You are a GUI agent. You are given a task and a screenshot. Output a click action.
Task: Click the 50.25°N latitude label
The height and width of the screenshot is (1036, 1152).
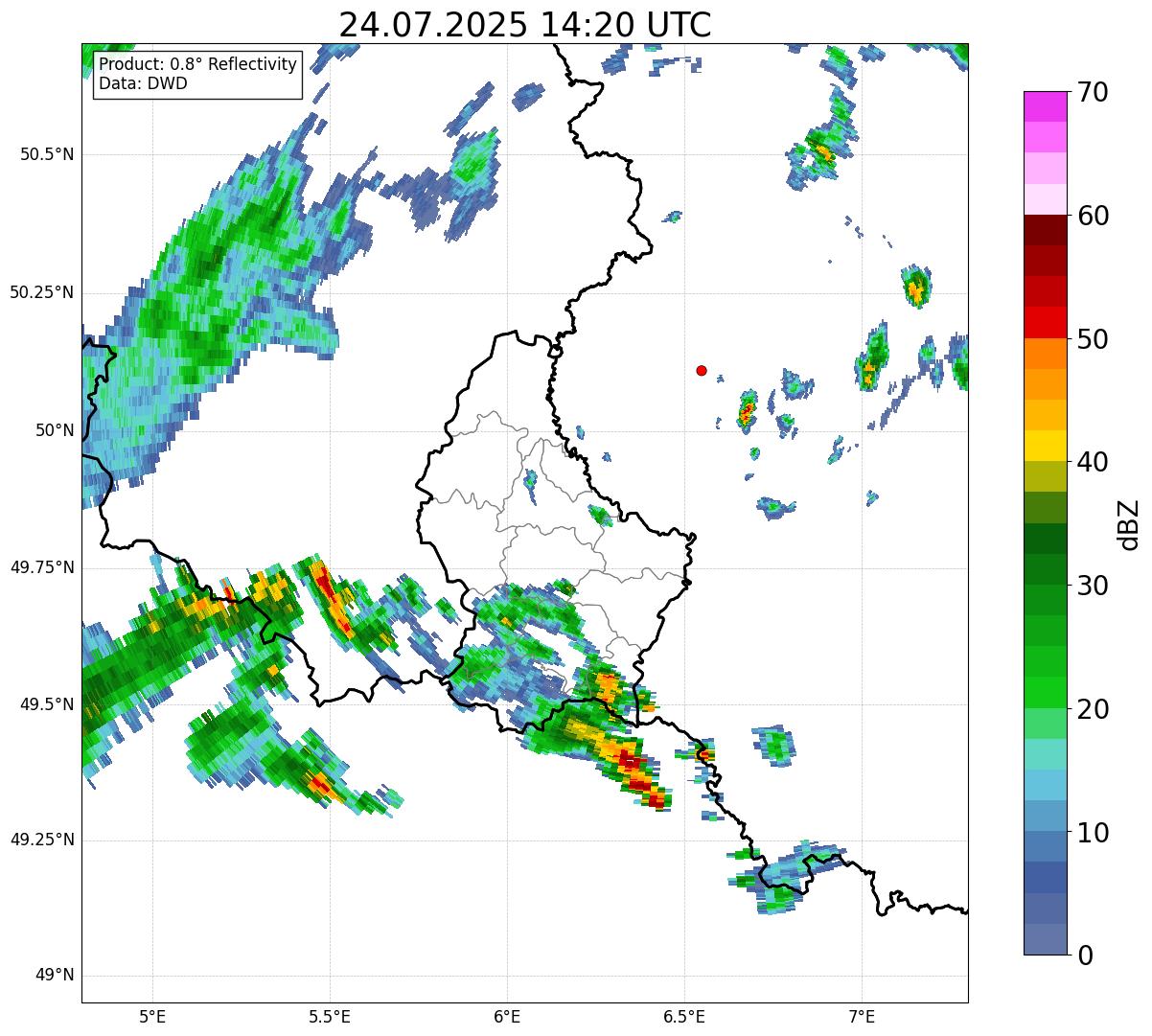pos(41,292)
